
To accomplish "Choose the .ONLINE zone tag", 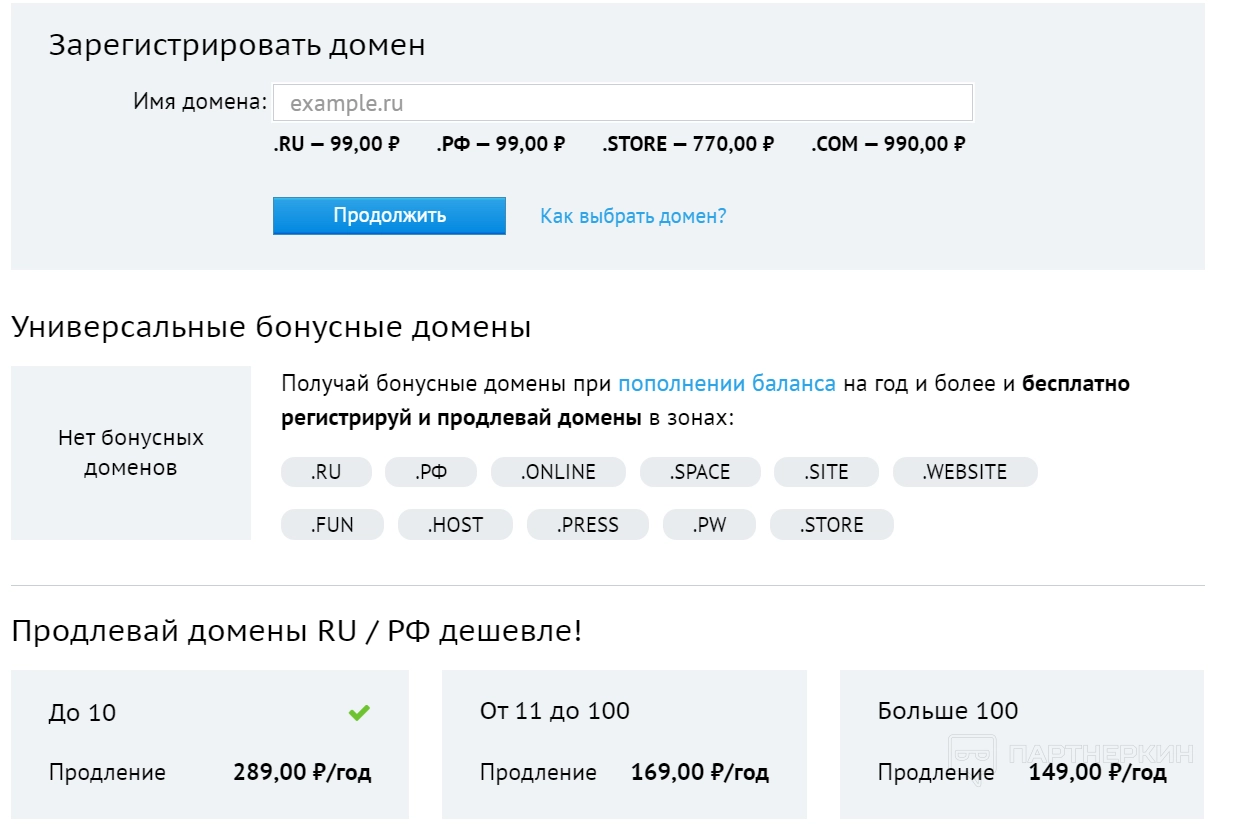I will coord(558,472).
